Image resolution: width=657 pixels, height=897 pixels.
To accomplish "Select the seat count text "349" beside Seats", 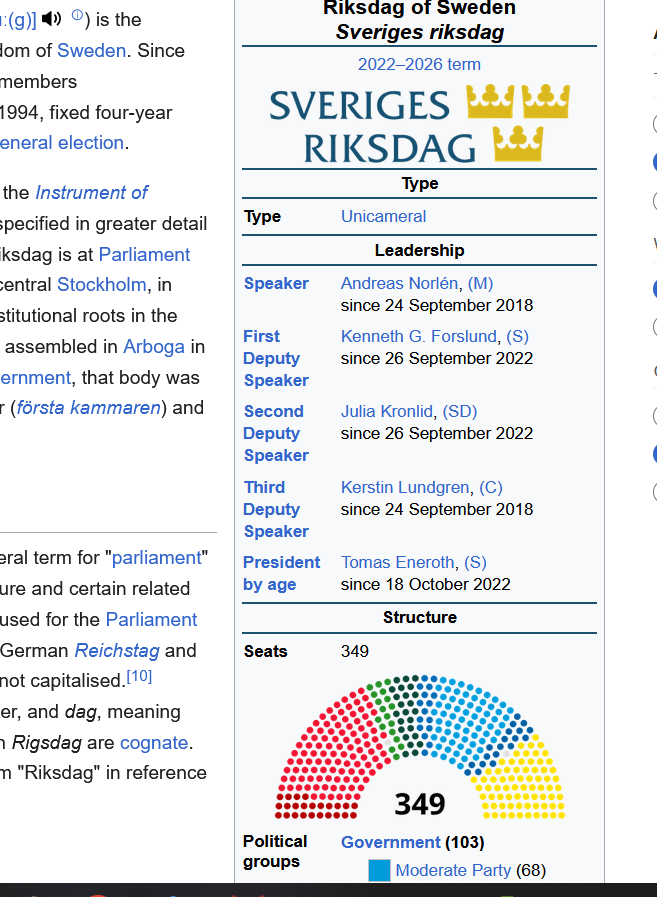I will pyautogui.click(x=355, y=651).
